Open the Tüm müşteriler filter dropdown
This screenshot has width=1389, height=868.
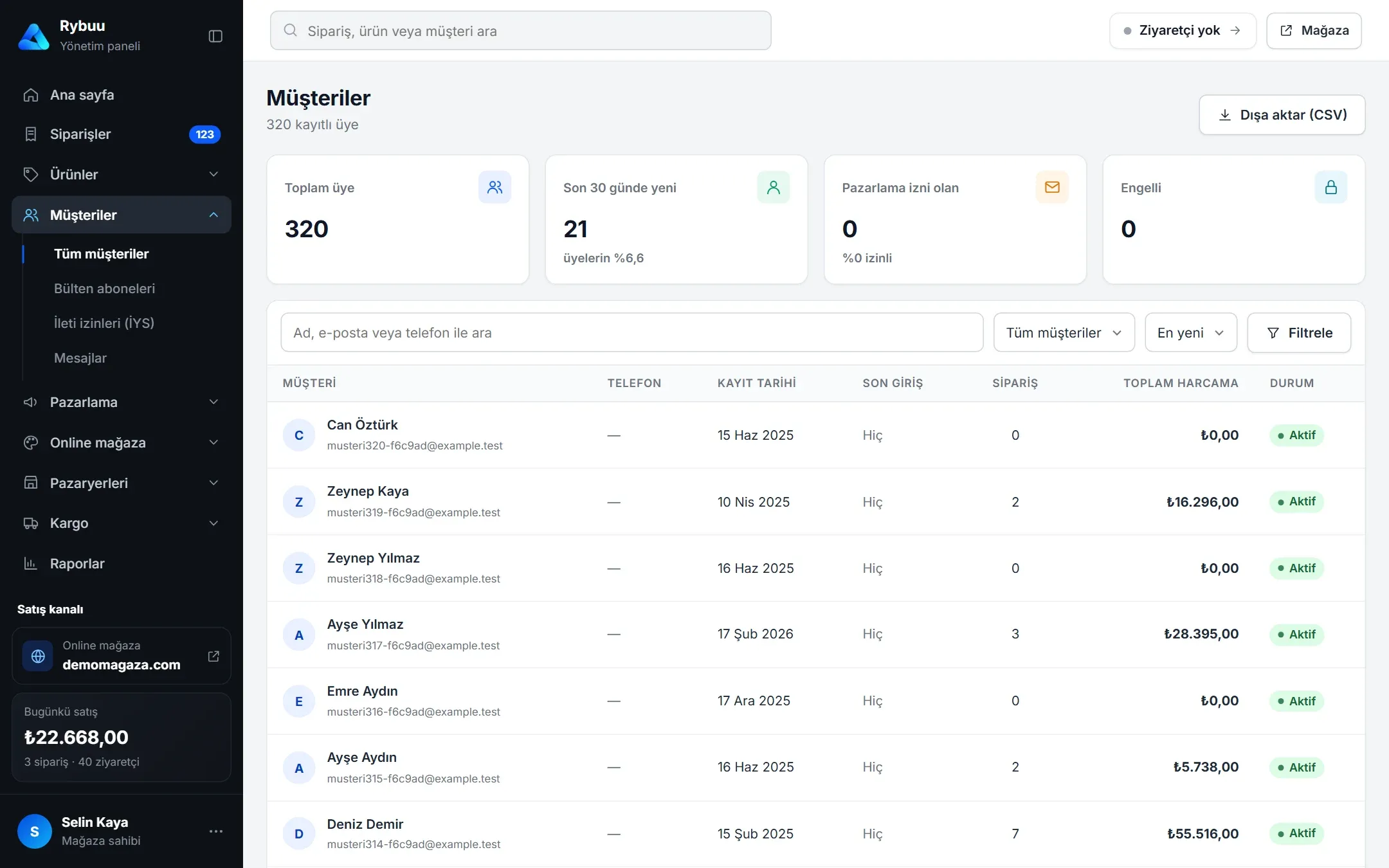[x=1064, y=332]
